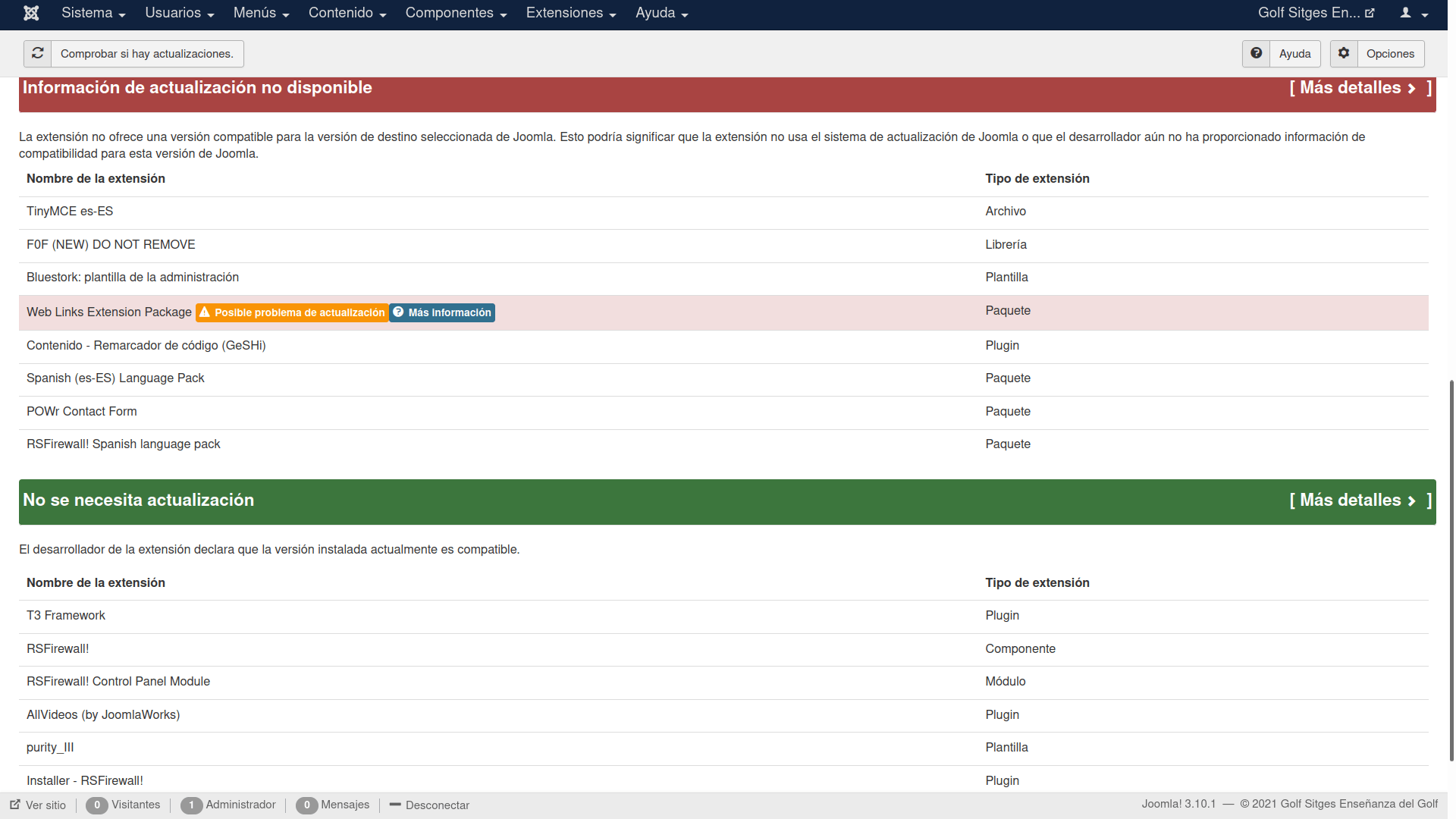Click the page vertical scrollbar

click(1451, 570)
